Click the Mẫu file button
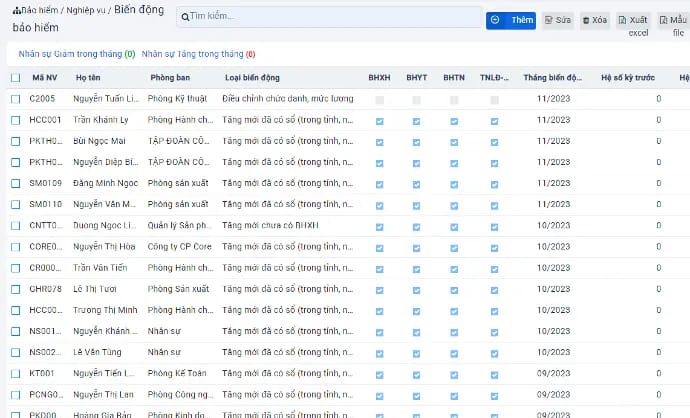Viewport: 690px width, 418px height. [673, 26]
